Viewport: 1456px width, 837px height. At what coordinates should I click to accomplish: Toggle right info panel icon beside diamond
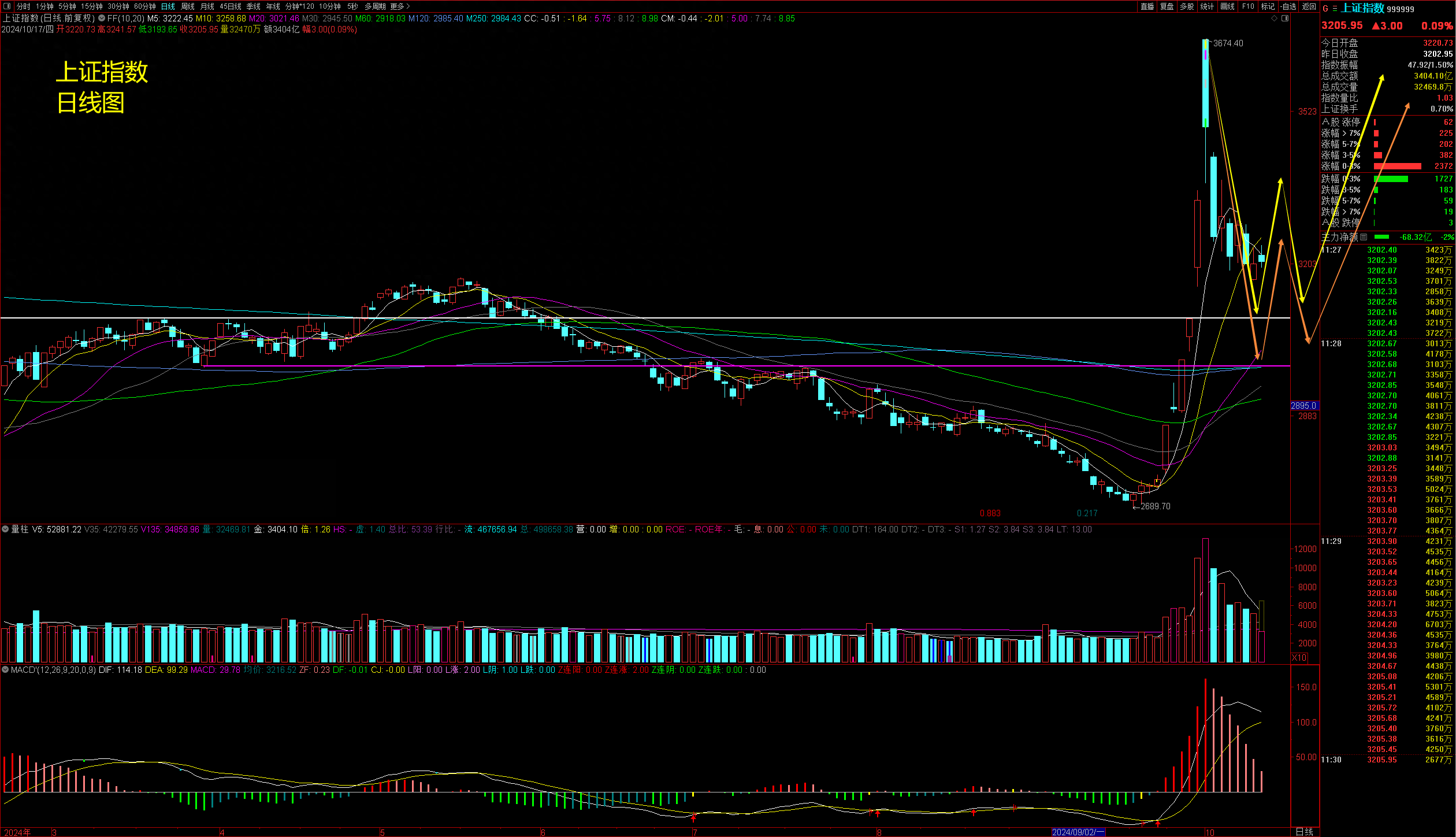[x=1285, y=18]
